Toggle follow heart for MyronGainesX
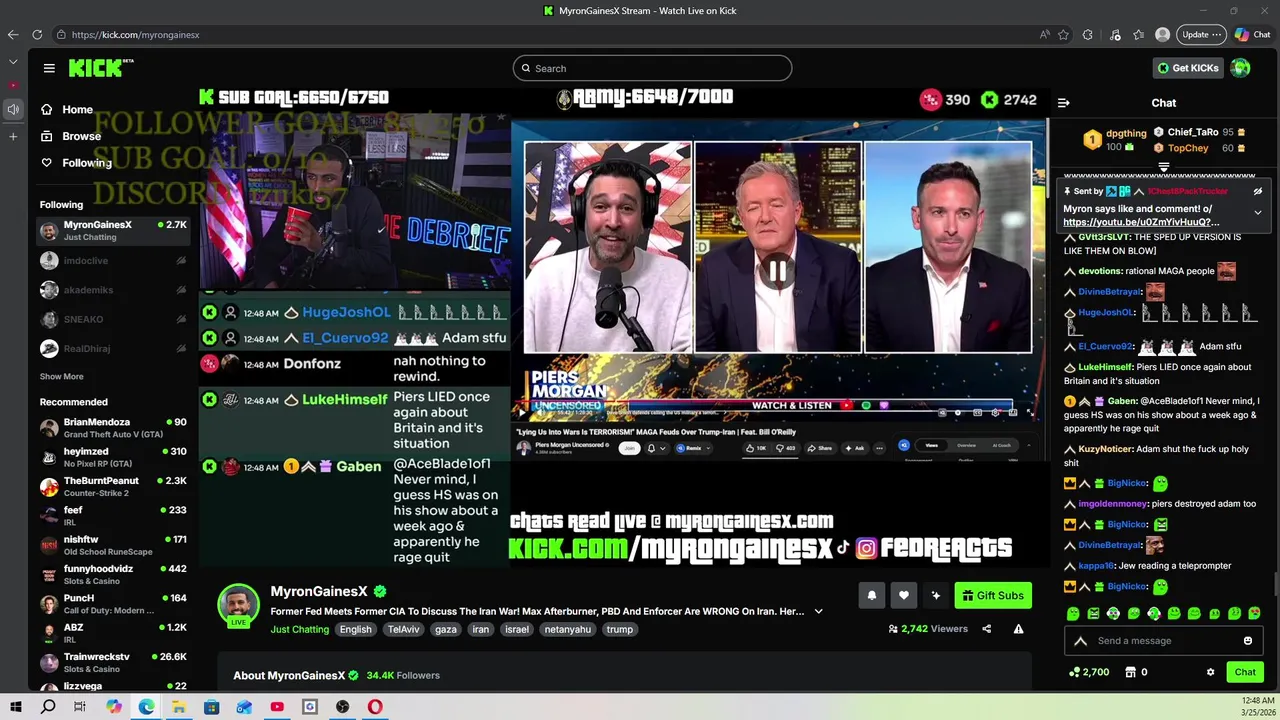 pos(903,595)
